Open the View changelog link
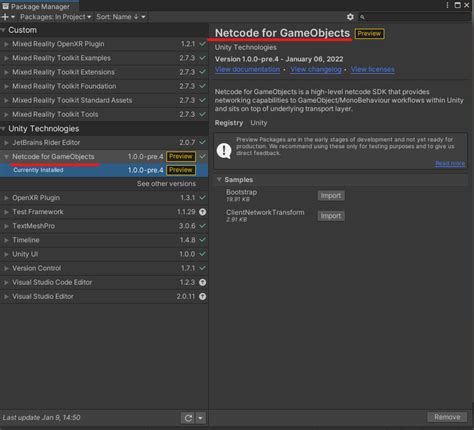This screenshot has width=474, height=430. 316,69
